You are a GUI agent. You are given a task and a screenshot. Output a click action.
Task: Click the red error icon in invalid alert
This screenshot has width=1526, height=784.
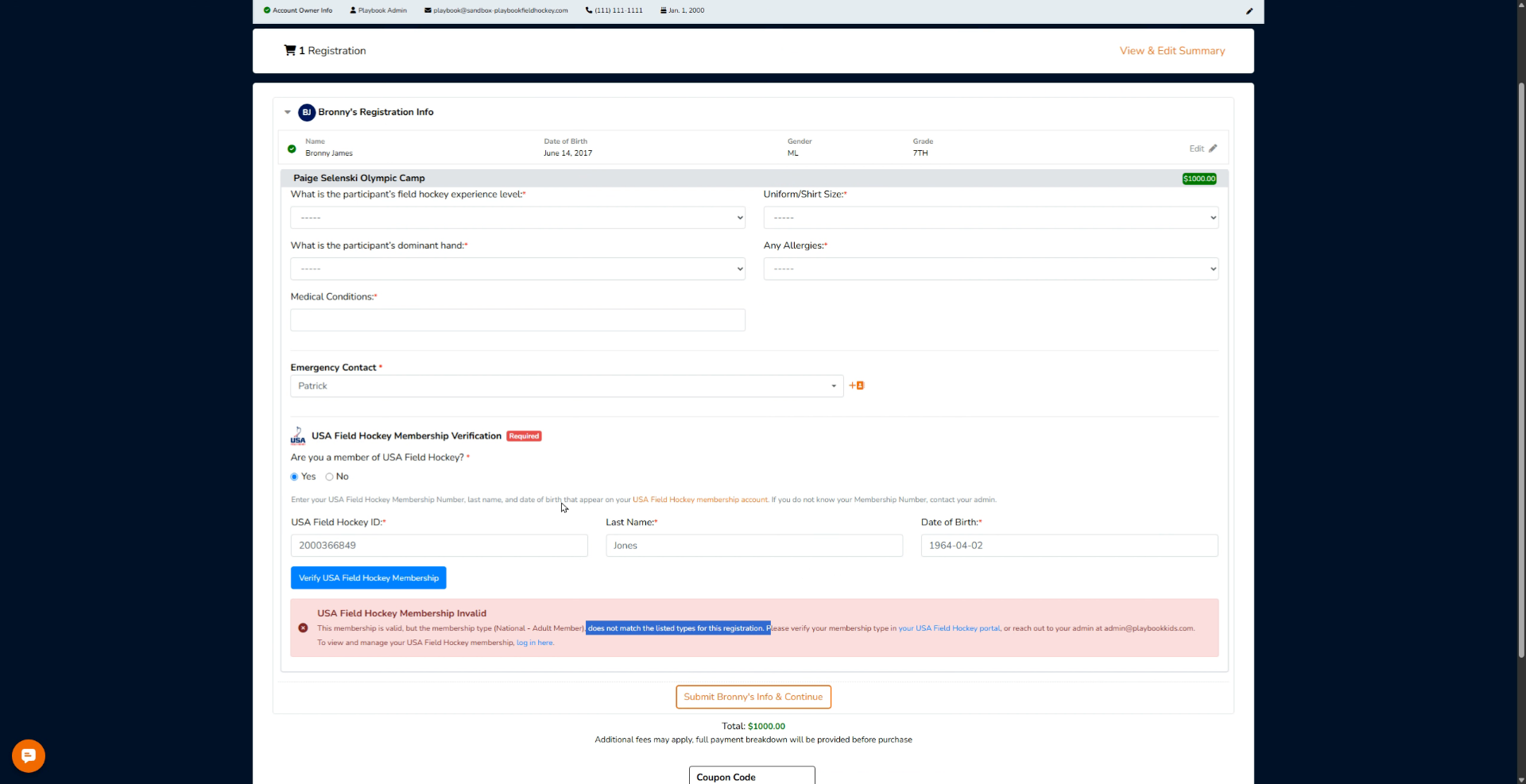(x=303, y=628)
